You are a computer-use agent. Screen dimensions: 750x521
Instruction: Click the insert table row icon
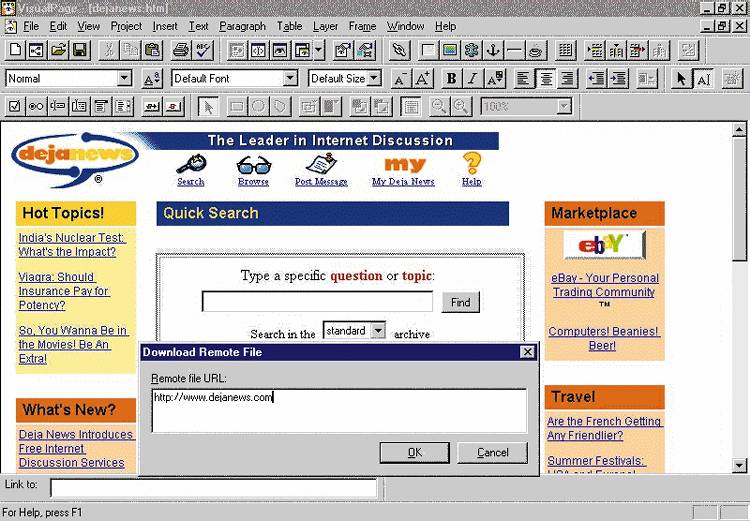click(595, 50)
